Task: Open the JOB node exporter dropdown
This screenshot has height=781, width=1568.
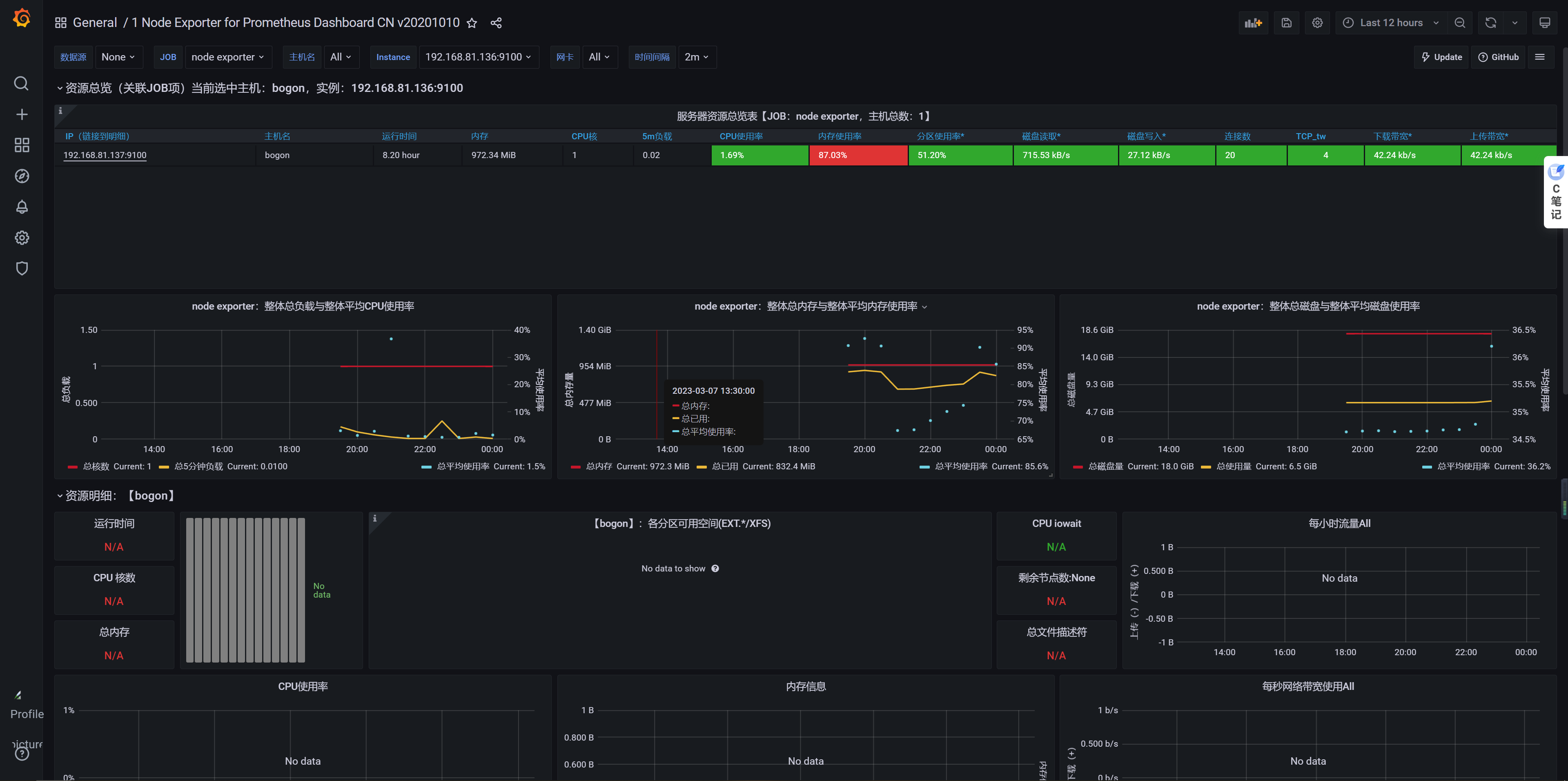Action: coord(228,57)
